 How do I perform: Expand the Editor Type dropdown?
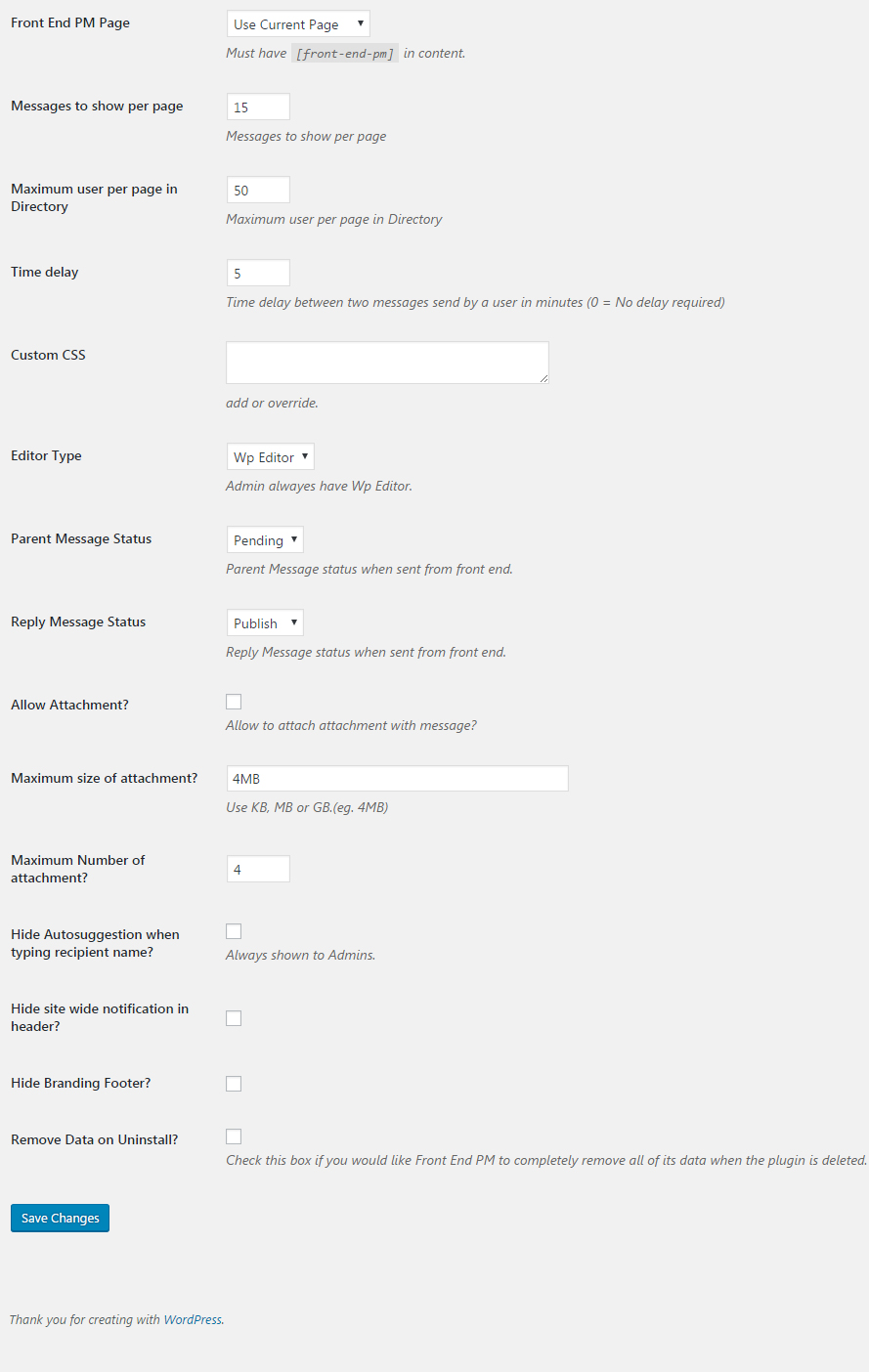coord(270,457)
